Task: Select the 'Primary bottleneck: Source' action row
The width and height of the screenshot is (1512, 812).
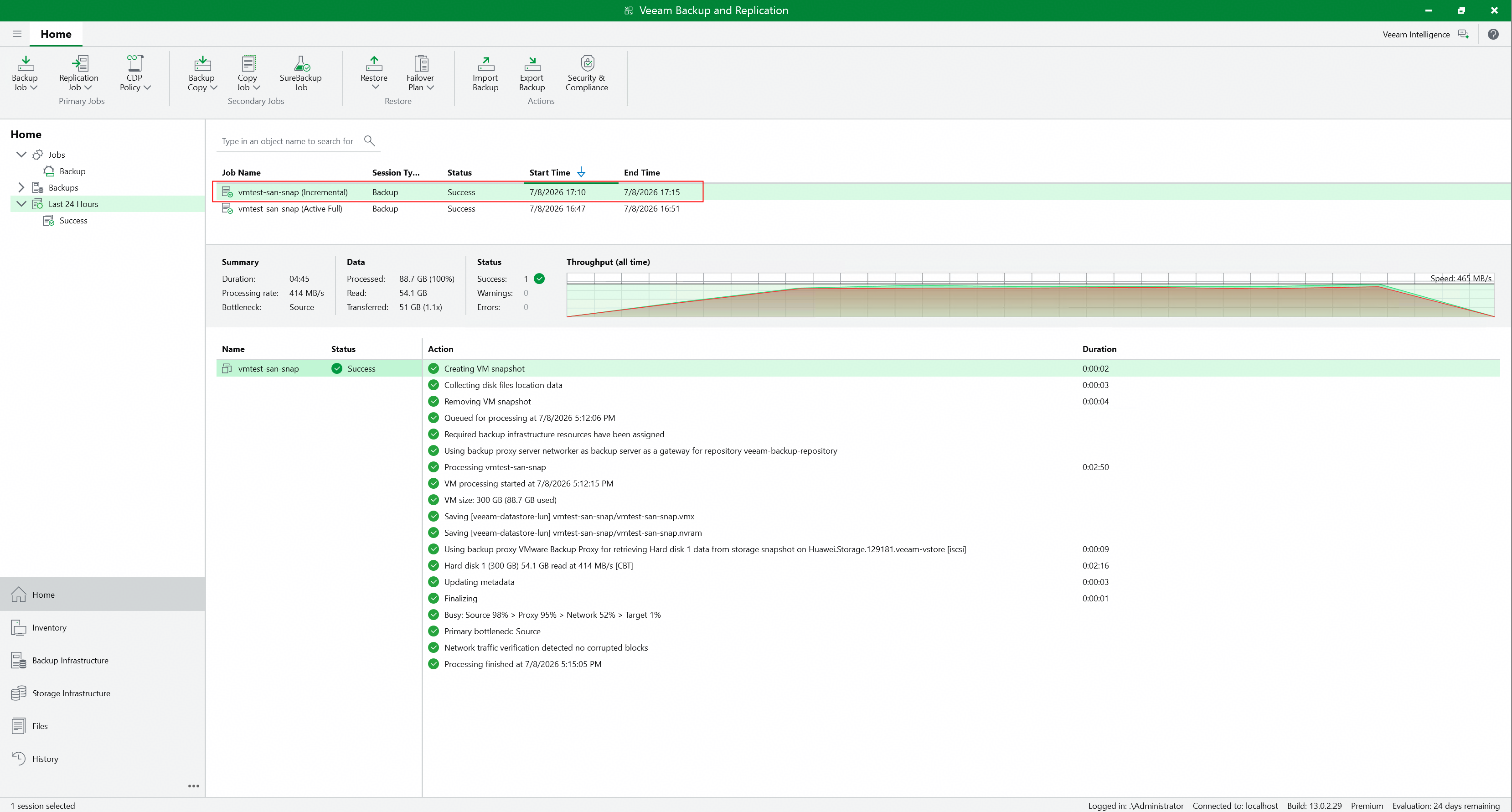Action: 961,632
